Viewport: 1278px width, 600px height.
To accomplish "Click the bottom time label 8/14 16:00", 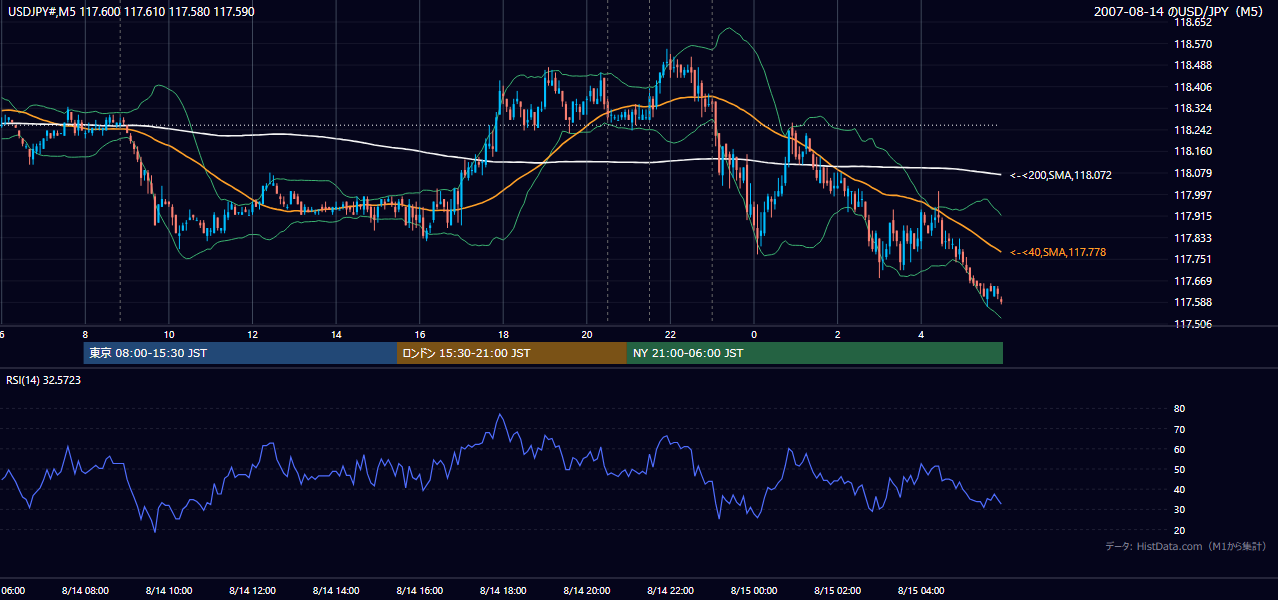I will pos(419,591).
